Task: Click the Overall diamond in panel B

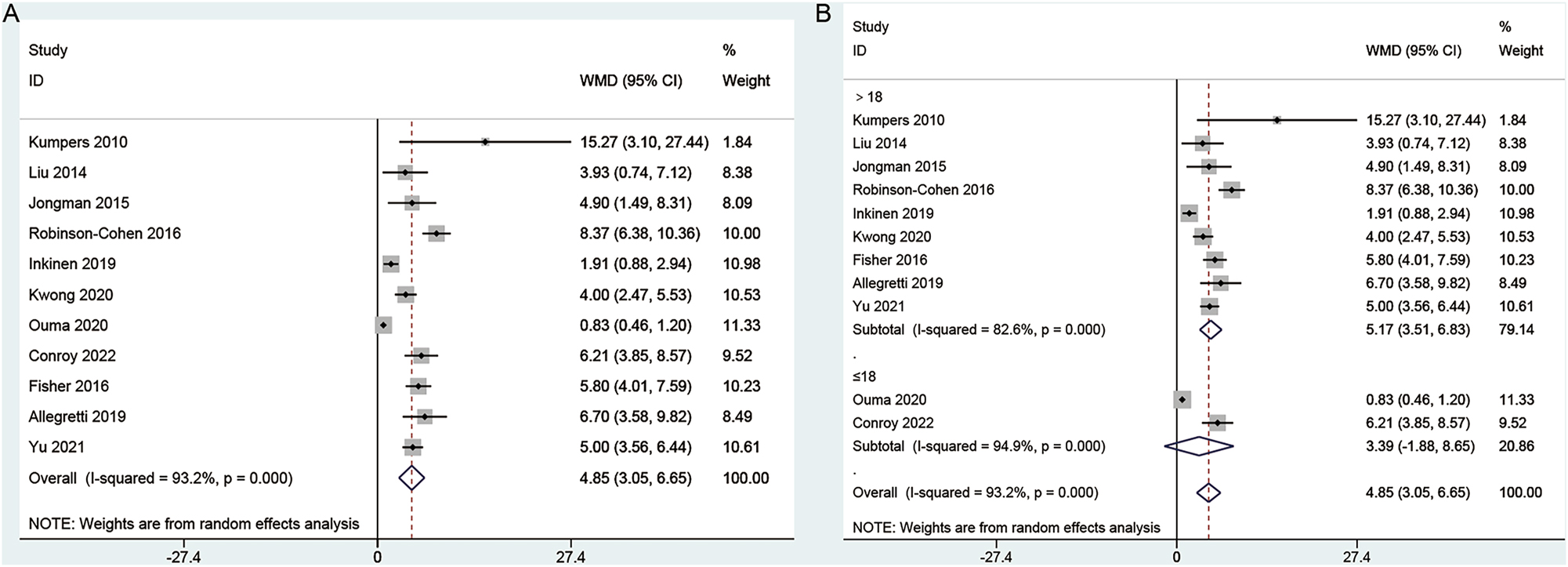Action: (1209, 492)
